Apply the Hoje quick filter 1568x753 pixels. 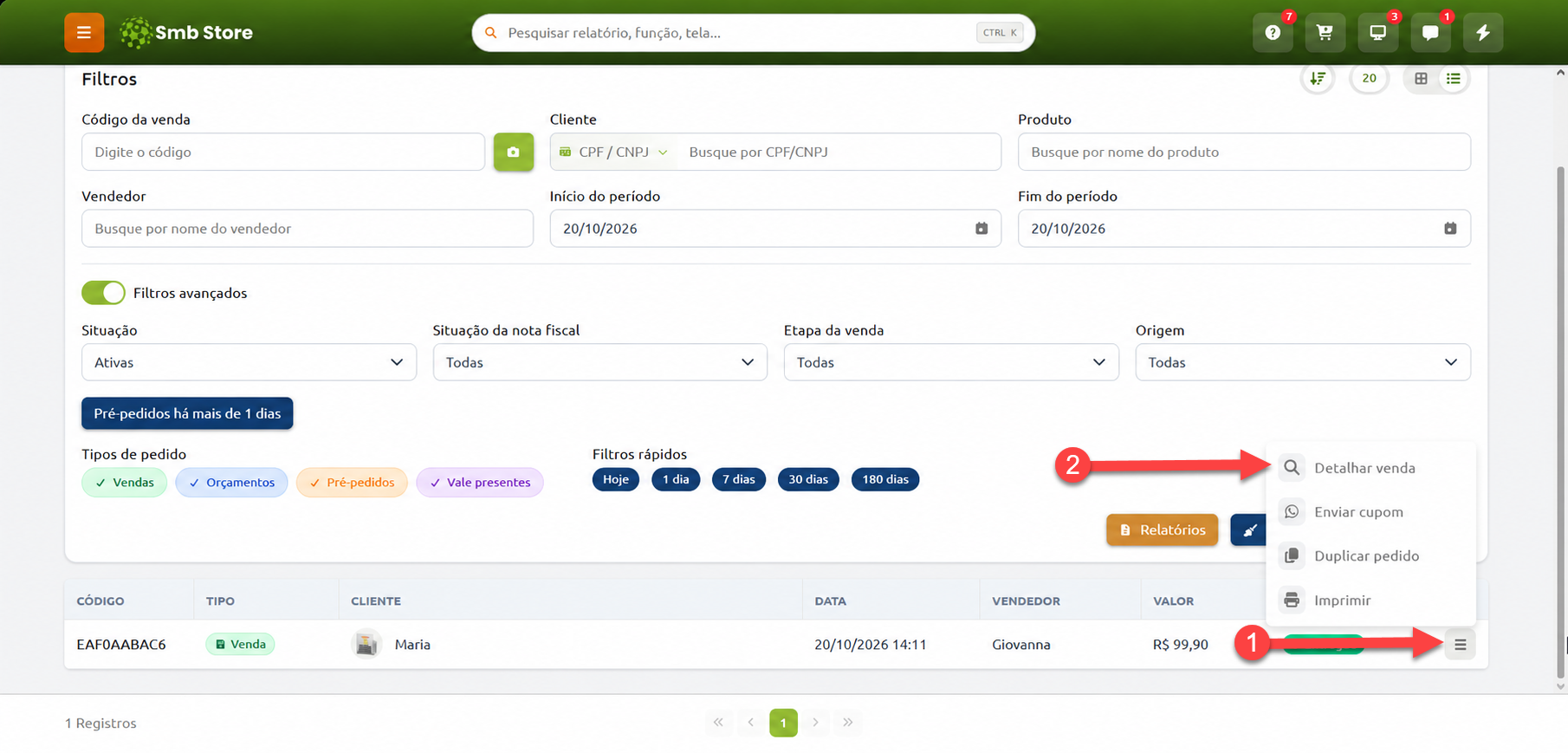pyautogui.click(x=616, y=479)
